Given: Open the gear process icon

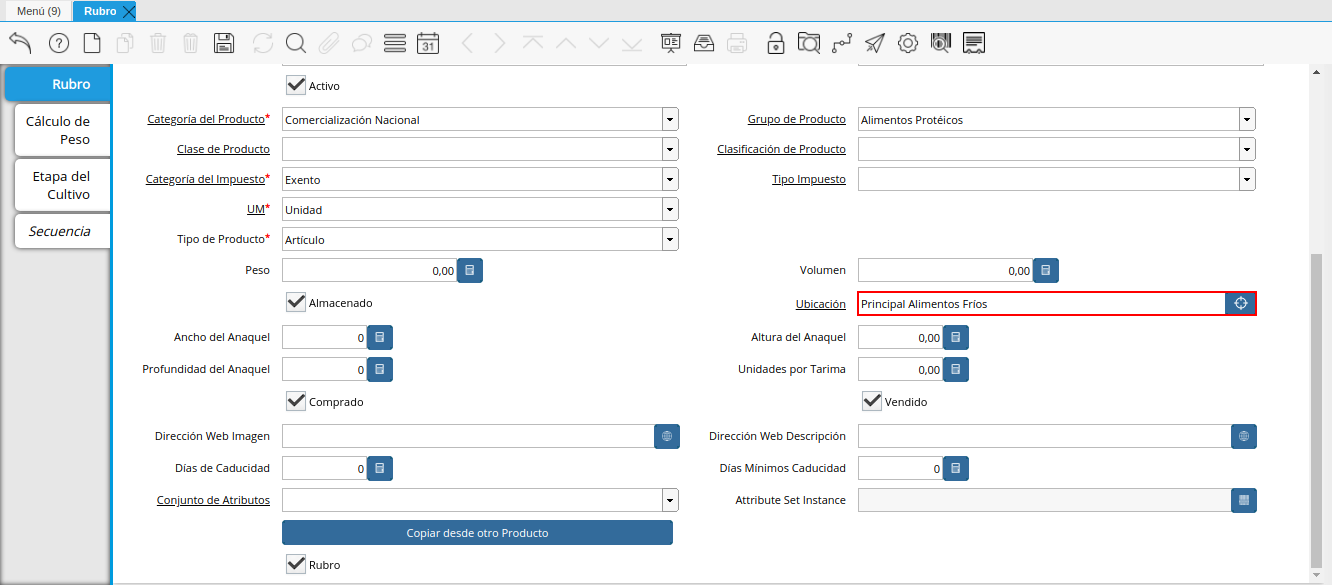Looking at the screenshot, I should [x=908, y=43].
